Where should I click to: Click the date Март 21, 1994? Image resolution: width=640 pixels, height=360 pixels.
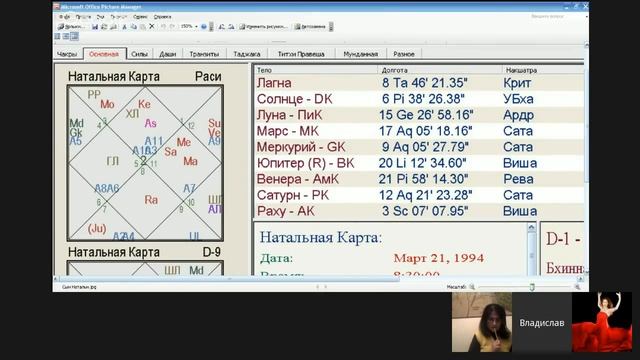coord(438,258)
